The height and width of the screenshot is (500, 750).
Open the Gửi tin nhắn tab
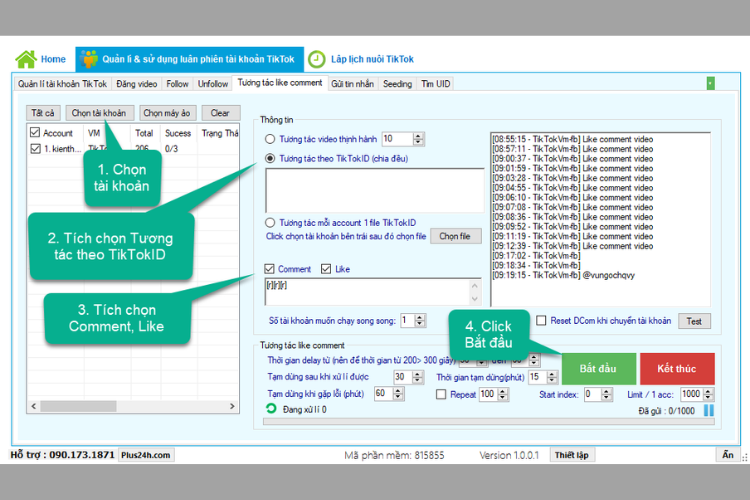coord(353,84)
